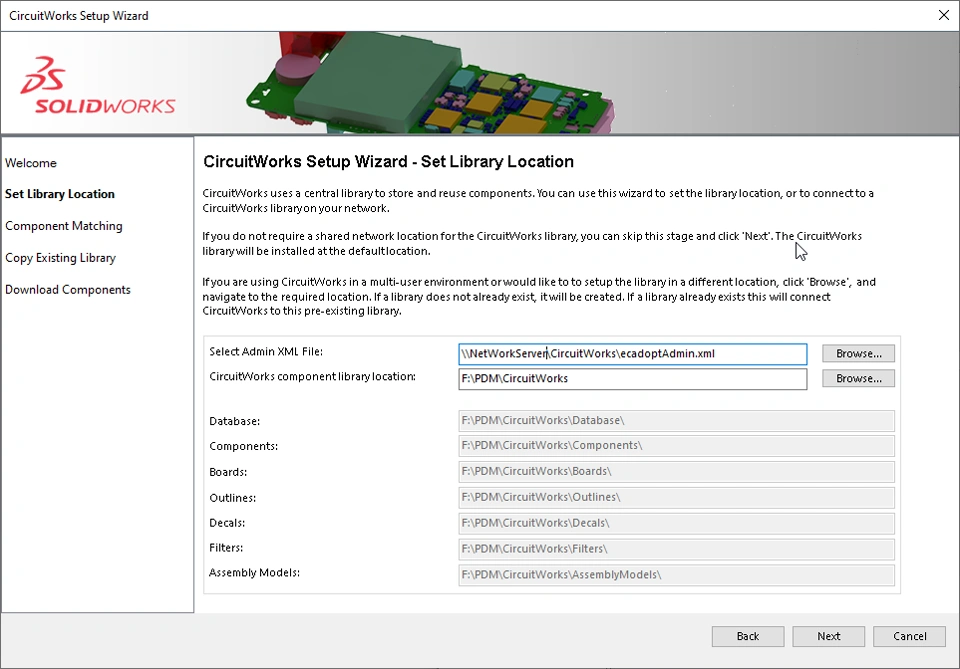
Task: Cancel the setup wizard
Action: click(x=909, y=636)
